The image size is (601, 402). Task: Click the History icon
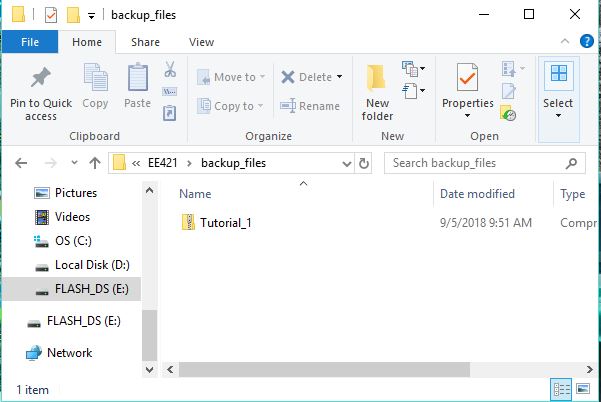point(508,113)
